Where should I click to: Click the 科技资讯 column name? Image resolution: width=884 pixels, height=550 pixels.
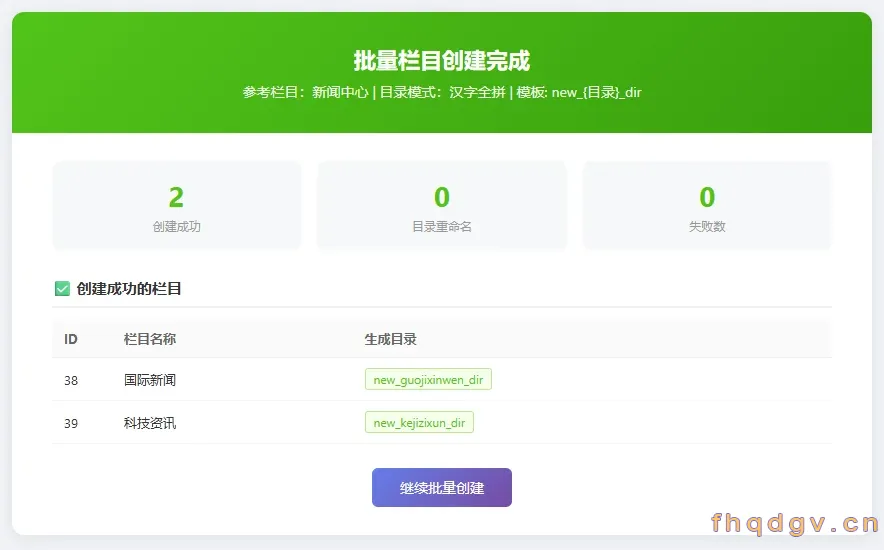click(x=150, y=423)
